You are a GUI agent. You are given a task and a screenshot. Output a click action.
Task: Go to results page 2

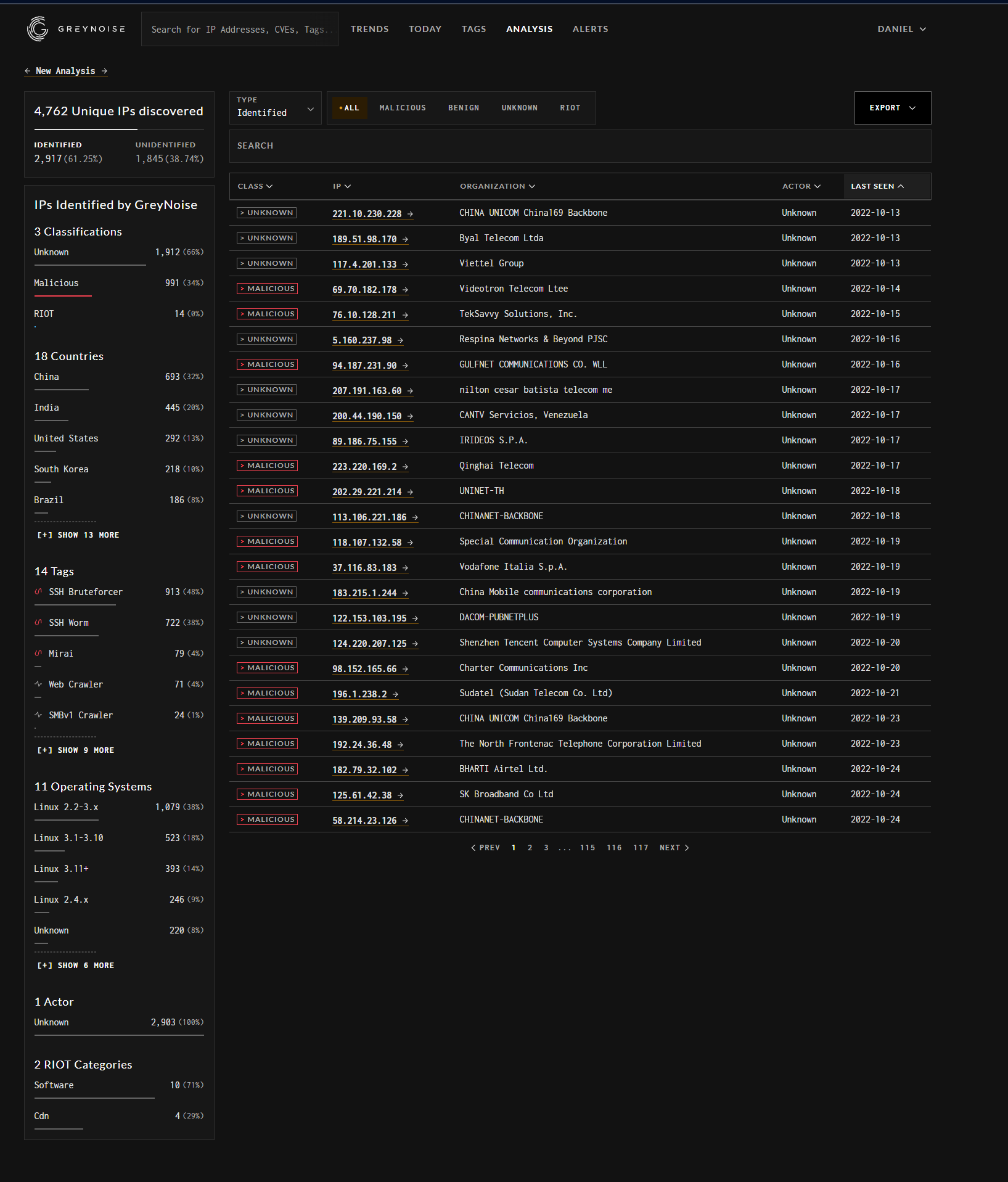[x=530, y=848]
